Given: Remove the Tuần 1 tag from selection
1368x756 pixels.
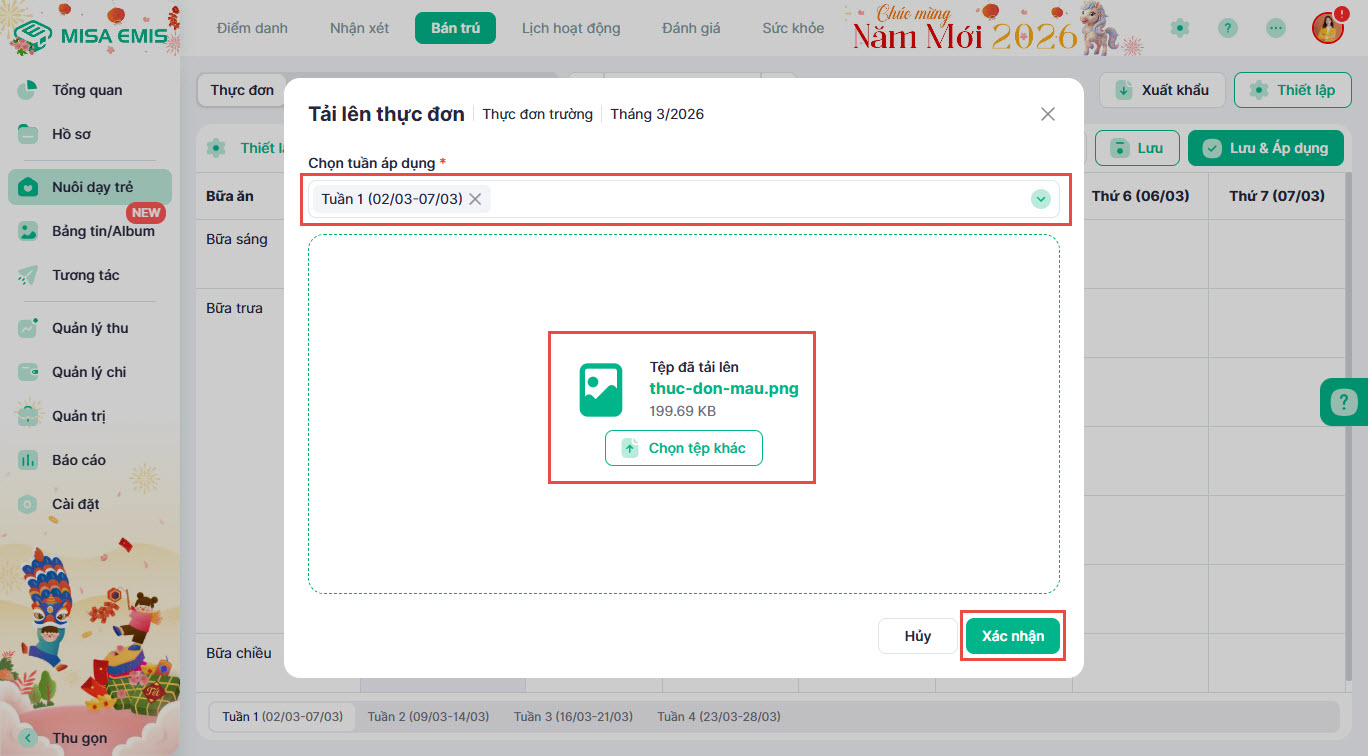Looking at the screenshot, I should tap(476, 199).
